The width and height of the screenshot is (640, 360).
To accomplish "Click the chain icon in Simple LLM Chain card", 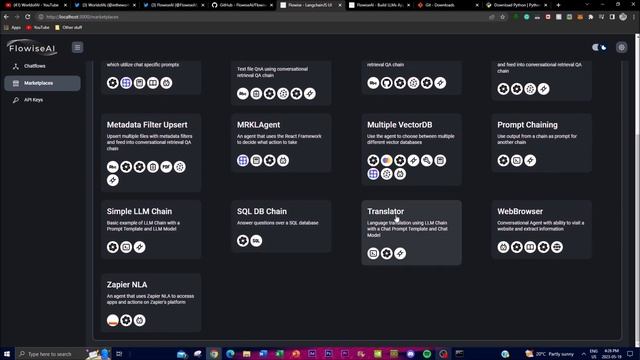I will point(140,247).
